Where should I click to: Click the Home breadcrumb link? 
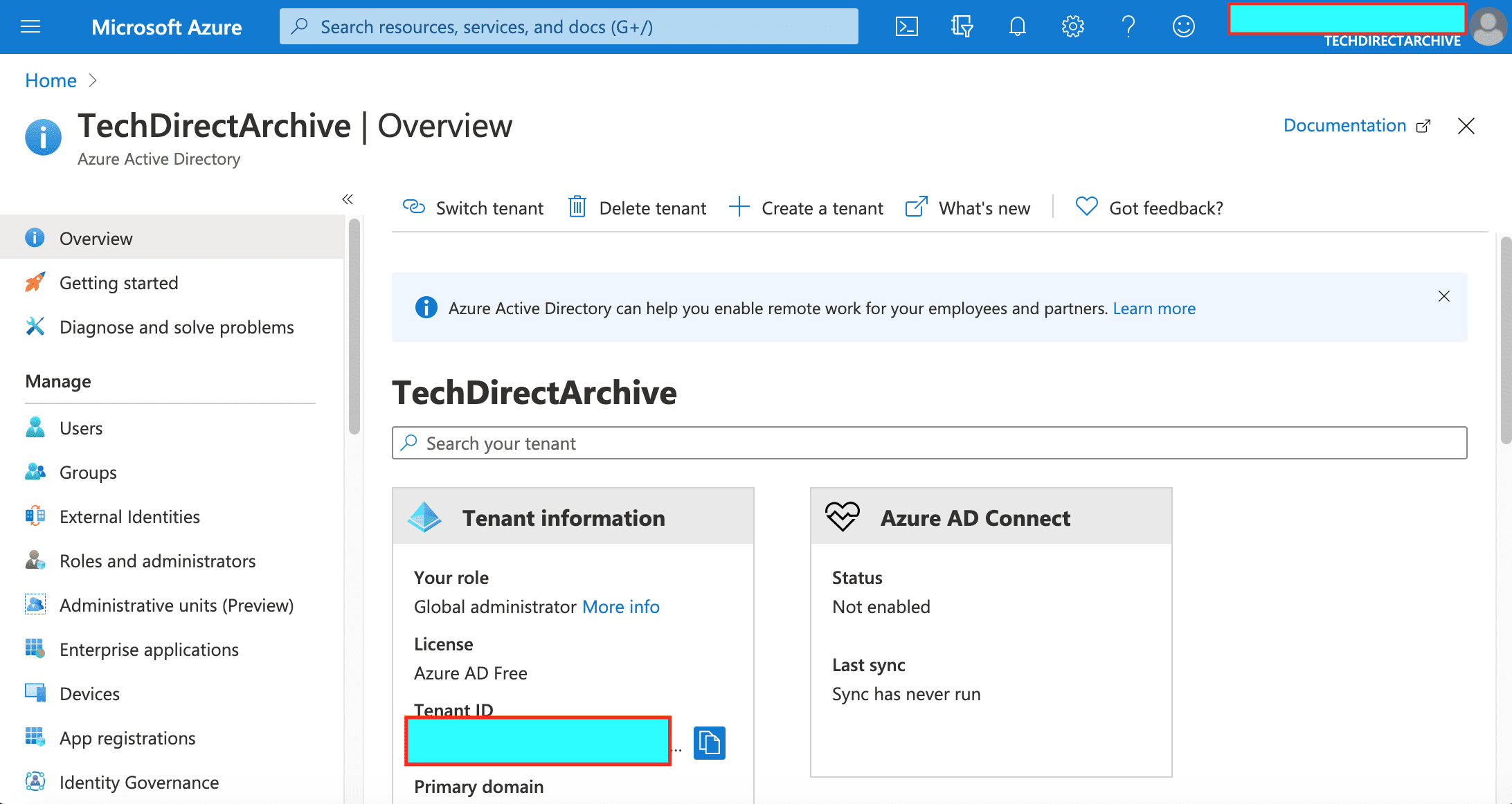click(x=51, y=80)
